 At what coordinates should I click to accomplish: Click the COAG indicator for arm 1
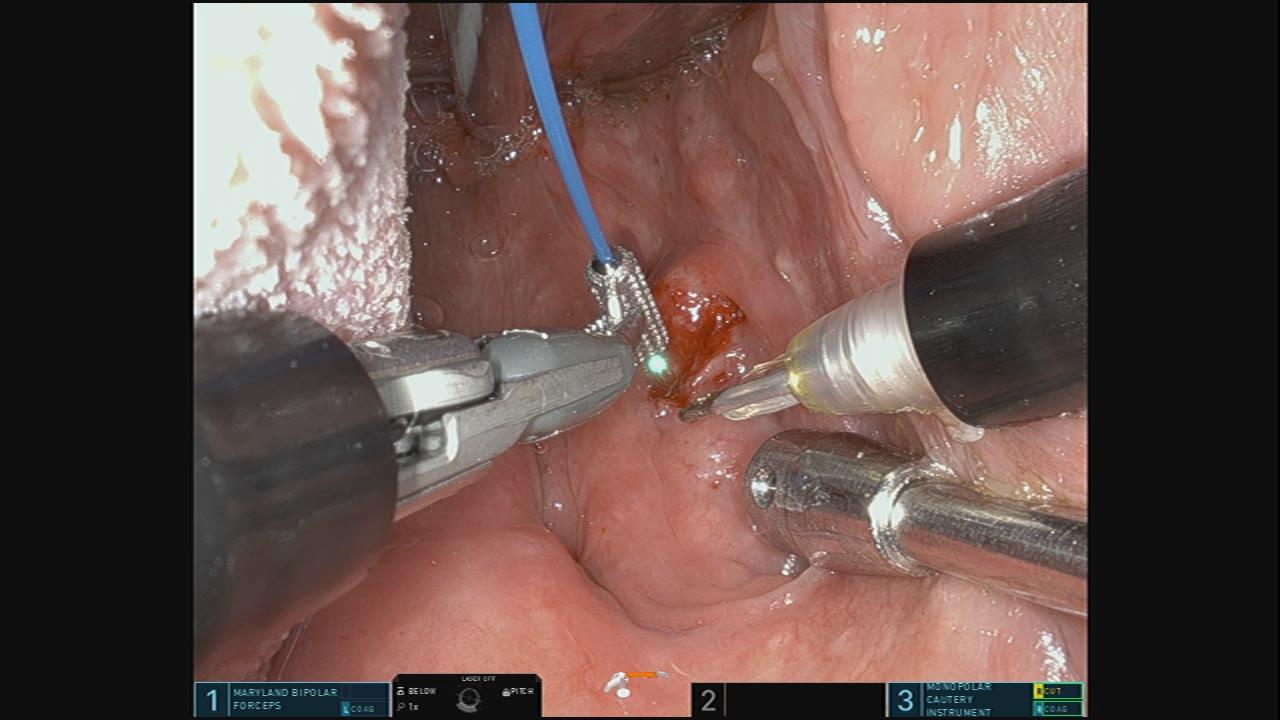(359, 708)
